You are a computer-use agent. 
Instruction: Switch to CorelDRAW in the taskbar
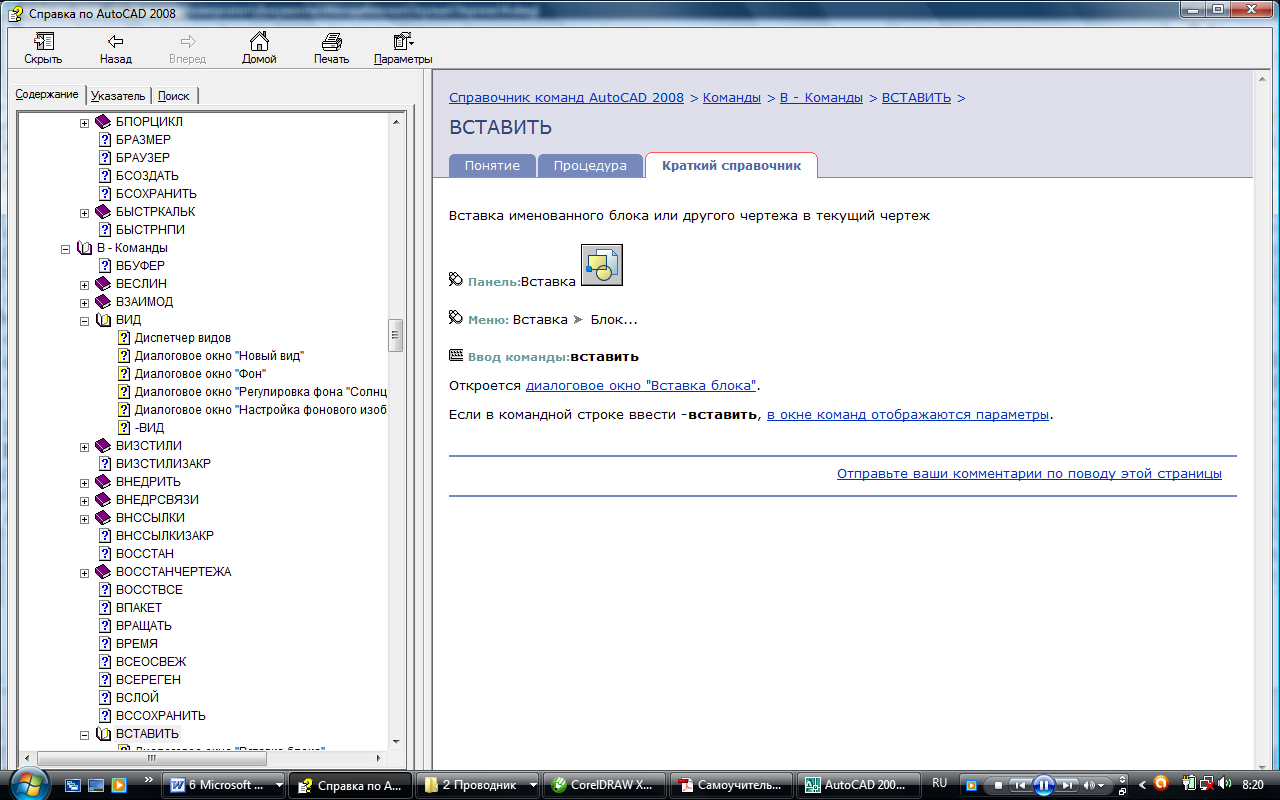605,785
